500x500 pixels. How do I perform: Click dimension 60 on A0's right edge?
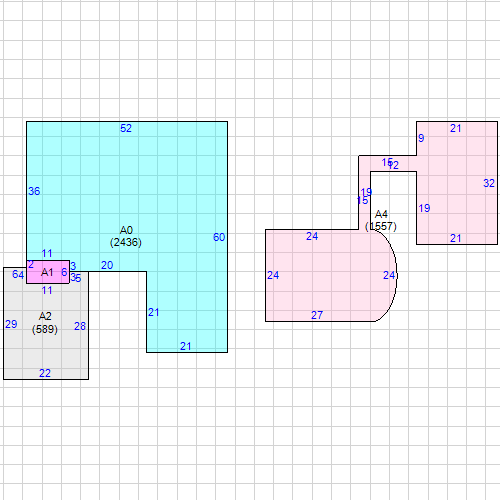219,237
